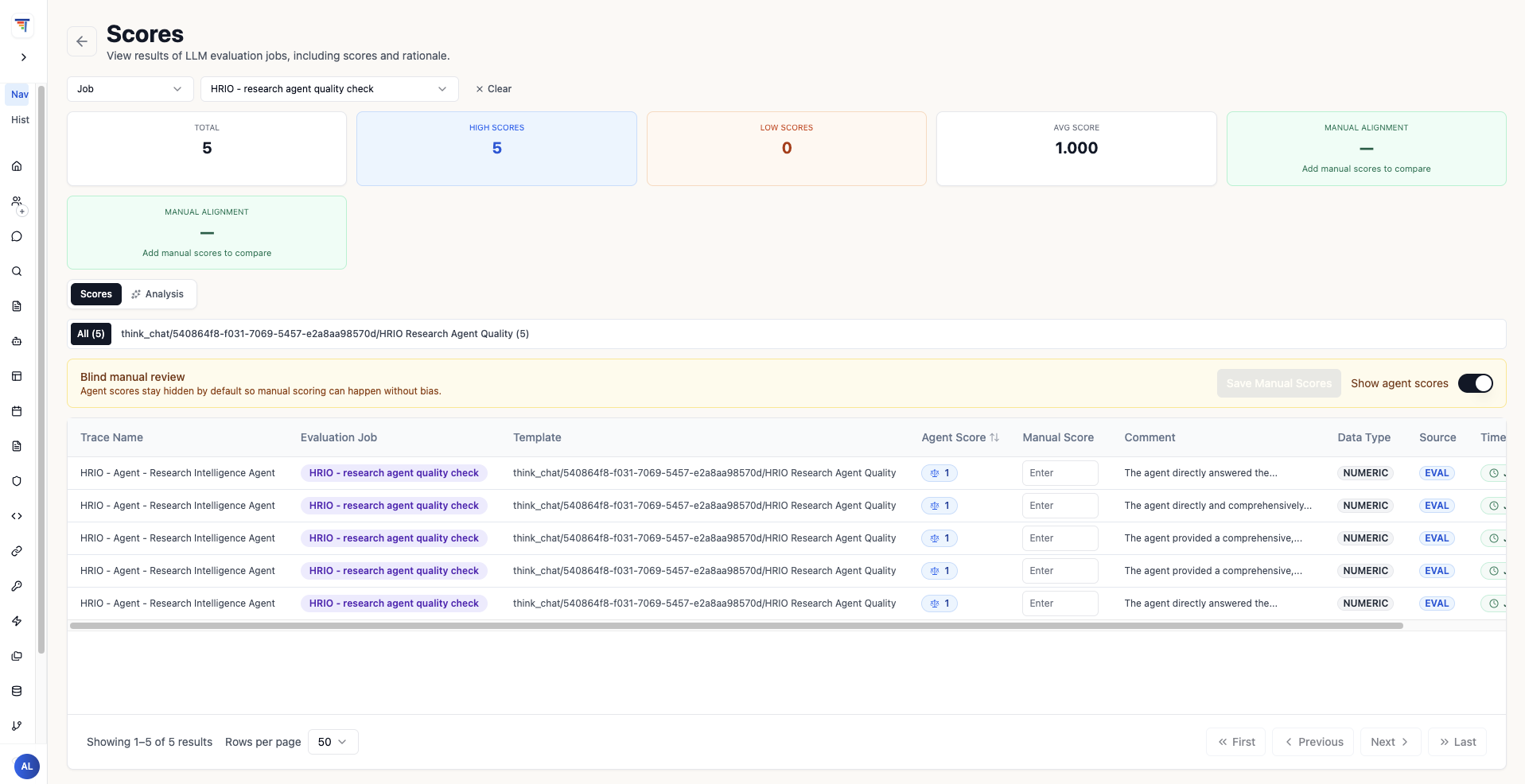Click the X icon next to Clear
Viewport: 1525px width, 784px height.
480,89
